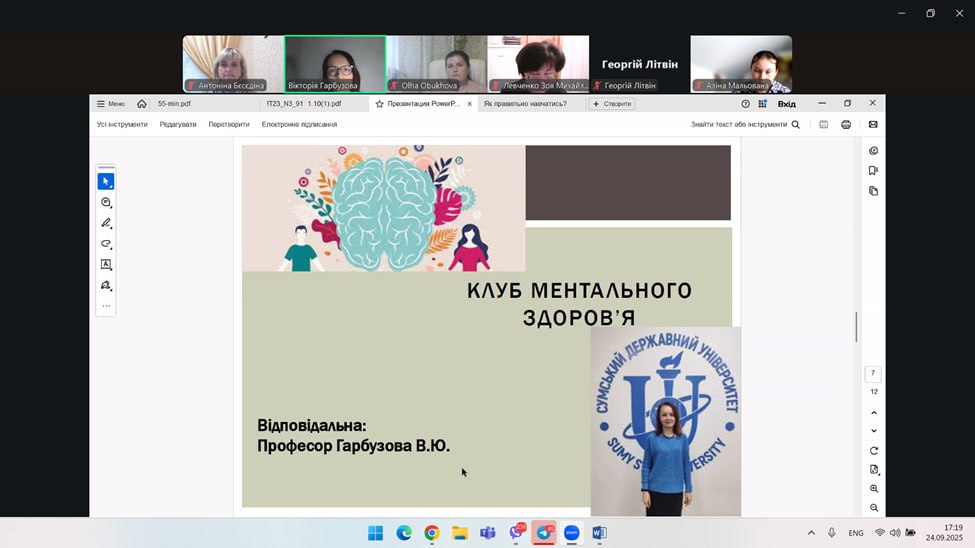This screenshot has height=548, width=975.
Task: Activate the add text box tool
Action: [x=106, y=265]
